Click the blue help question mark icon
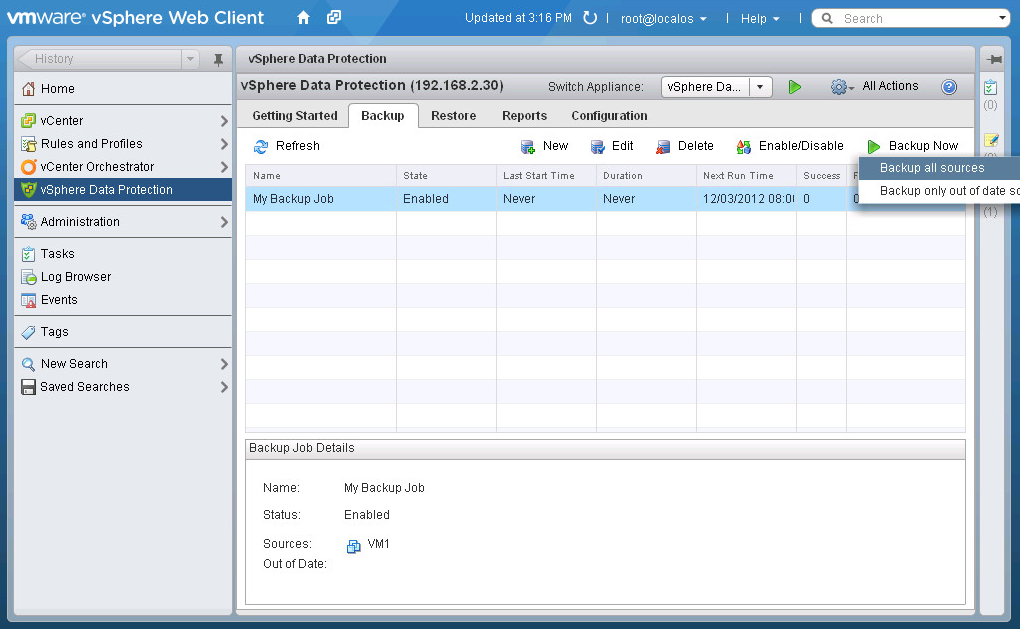This screenshot has width=1020, height=629. pyautogui.click(x=949, y=87)
